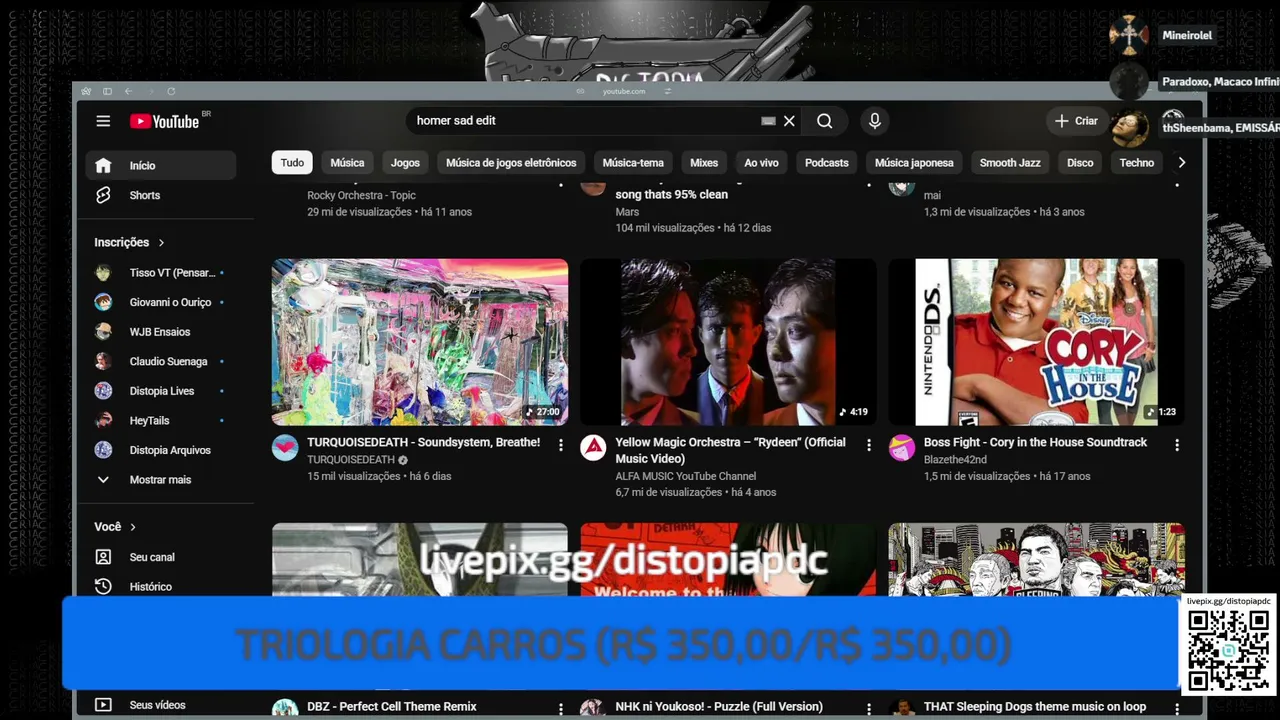Go back with the browser back arrow
This screenshot has height=720, width=1280.
point(128,91)
